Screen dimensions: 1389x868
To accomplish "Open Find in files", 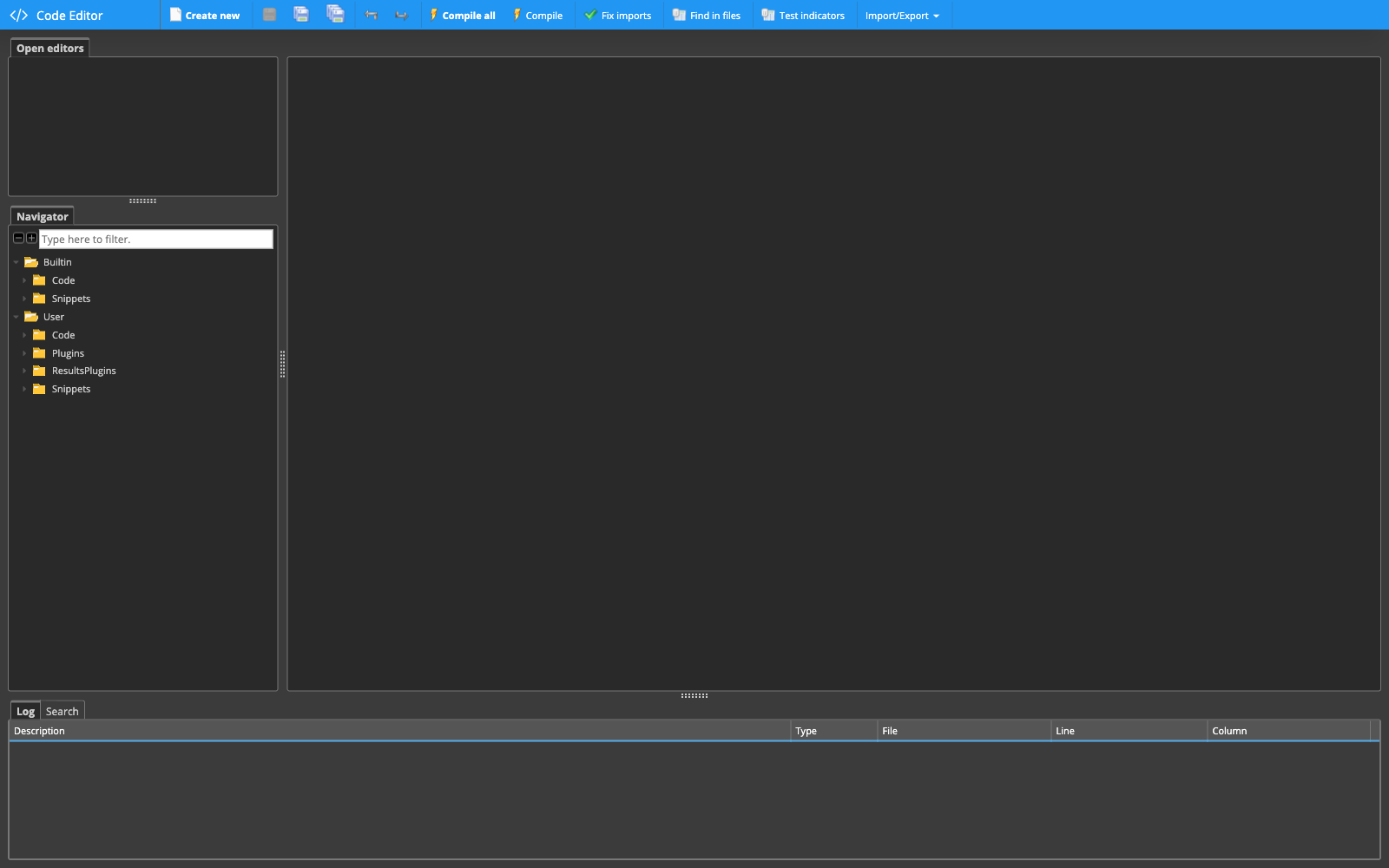I will coord(707,15).
